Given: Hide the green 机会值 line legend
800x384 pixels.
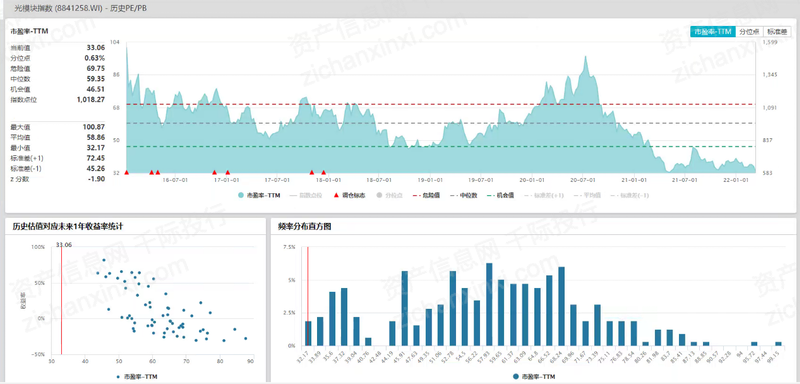Looking at the screenshot, I should click(502, 195).
